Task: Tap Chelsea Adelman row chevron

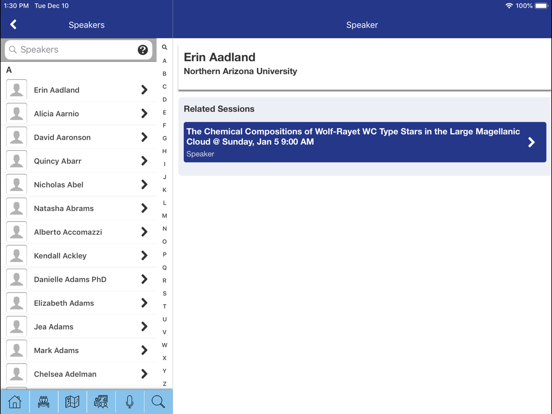Action: click(144, 374)
